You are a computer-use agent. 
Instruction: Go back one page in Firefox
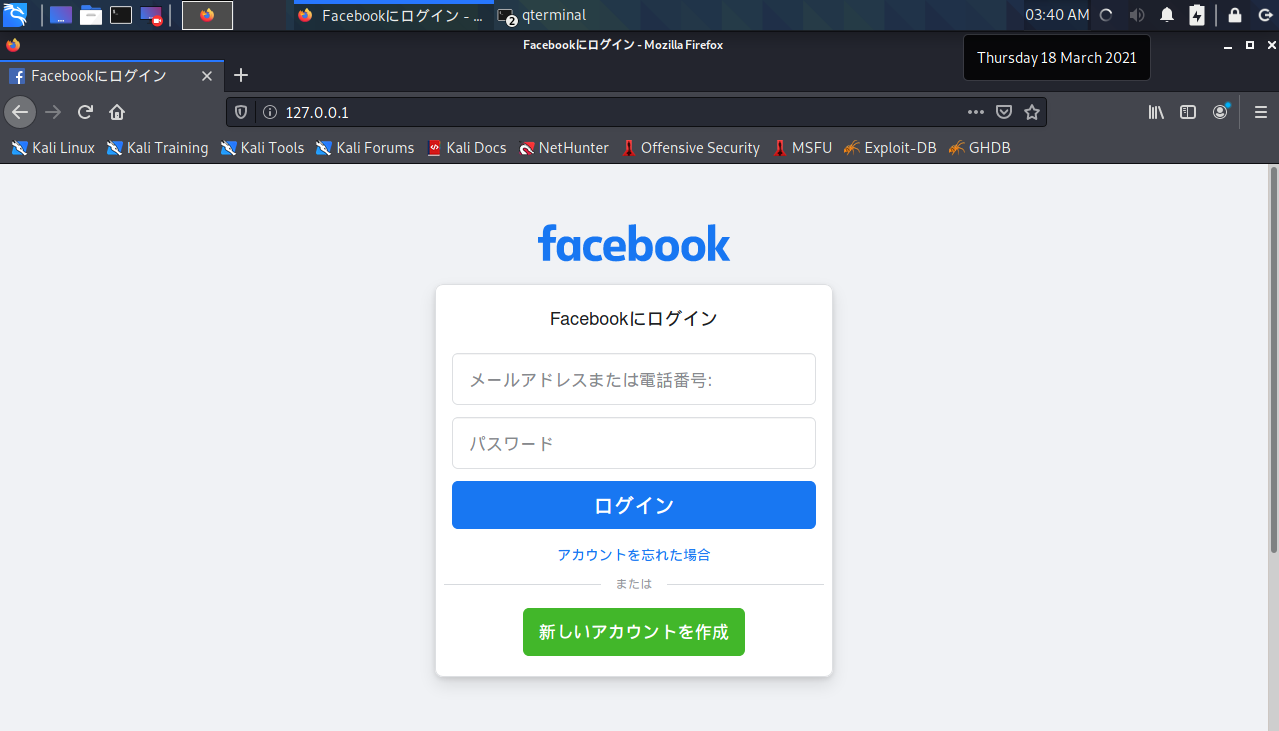pyautogui.click(x=20, y=112)
